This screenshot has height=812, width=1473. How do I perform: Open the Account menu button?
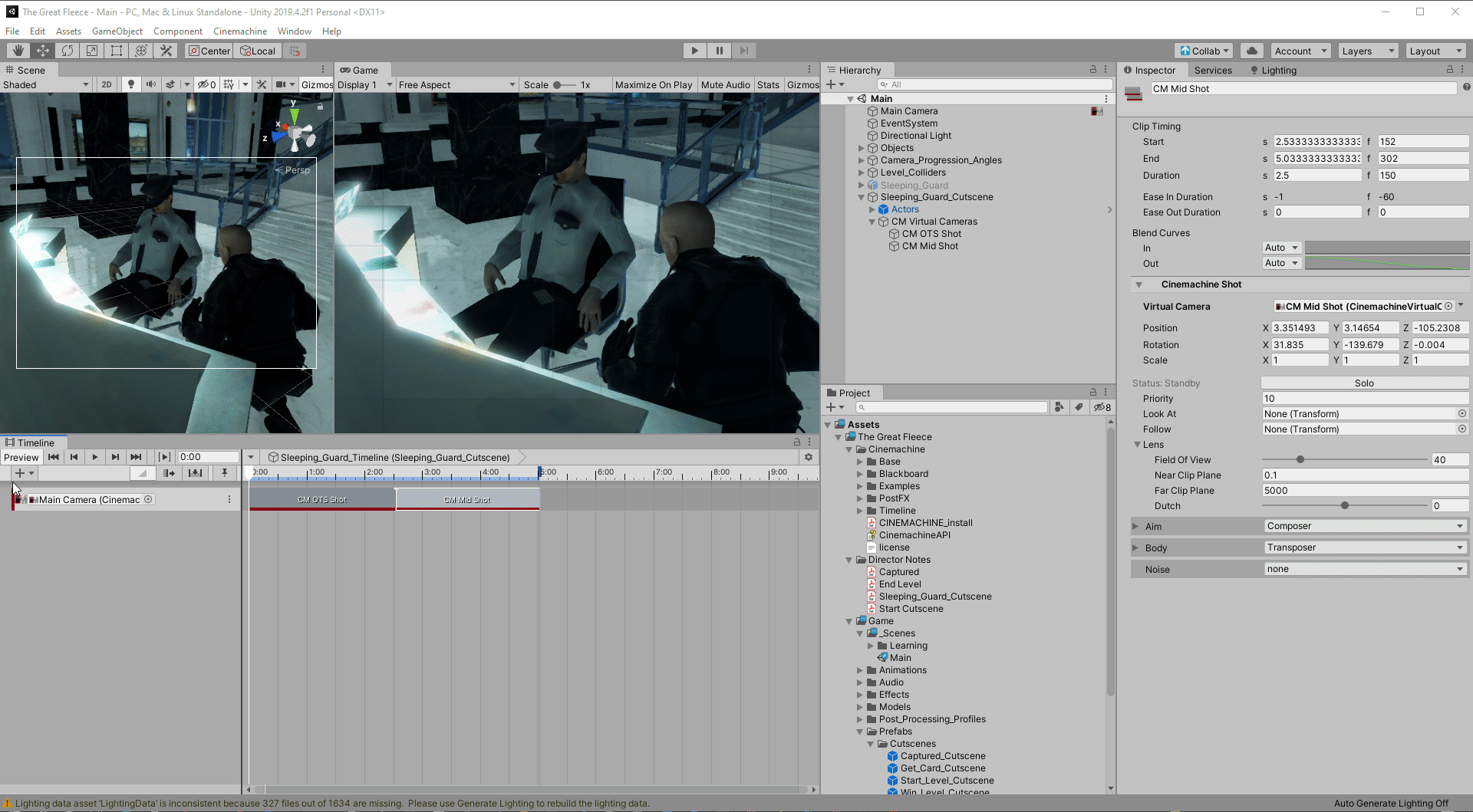click(1300, 51)
